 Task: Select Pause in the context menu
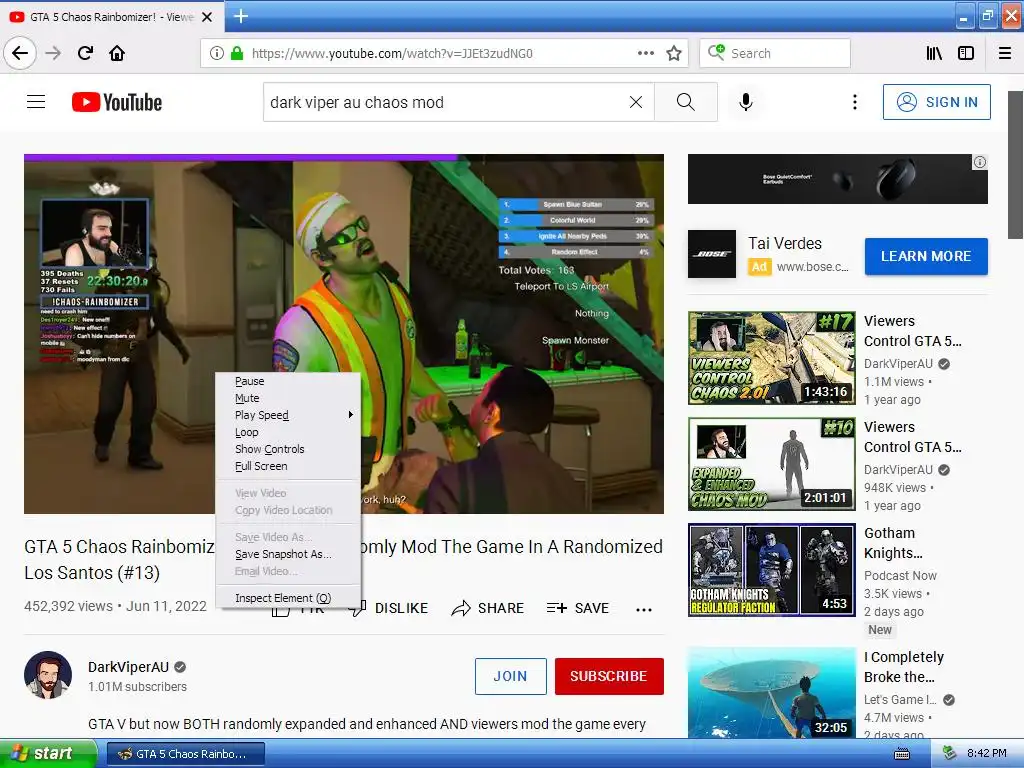(288, 381)
